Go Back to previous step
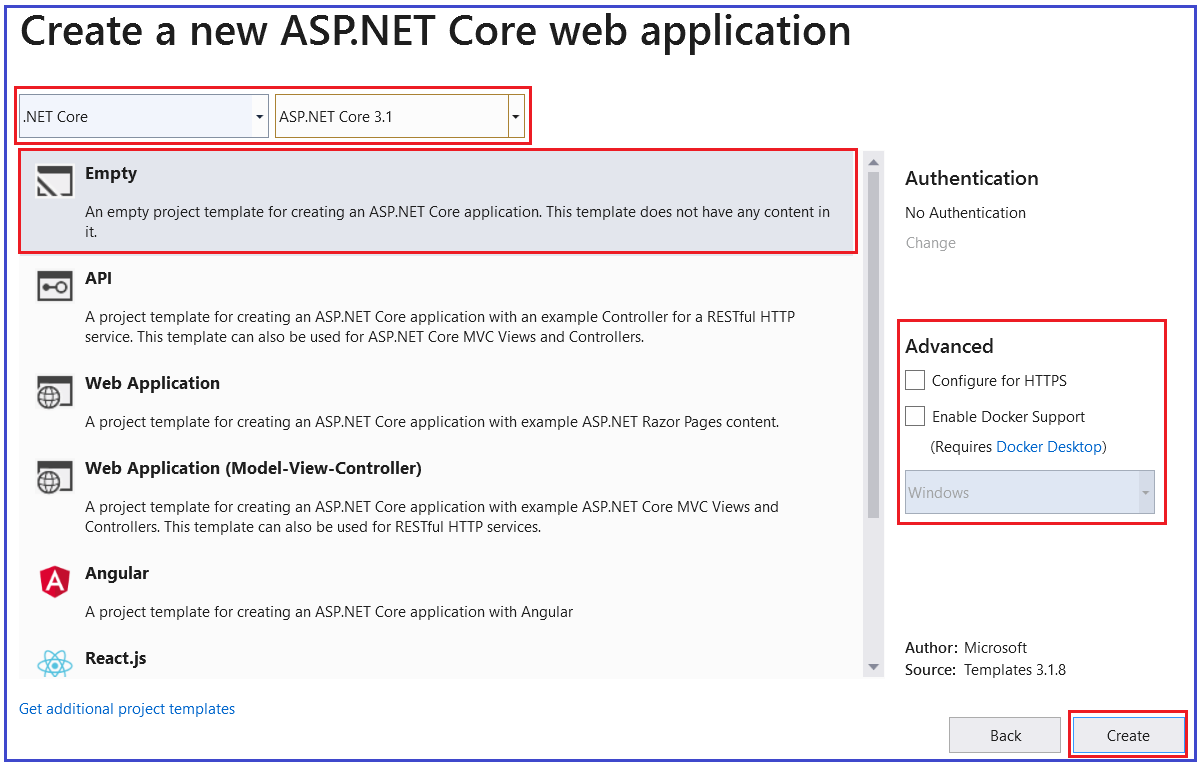This screenshot has height=766, width=1200. [1005, 735]
